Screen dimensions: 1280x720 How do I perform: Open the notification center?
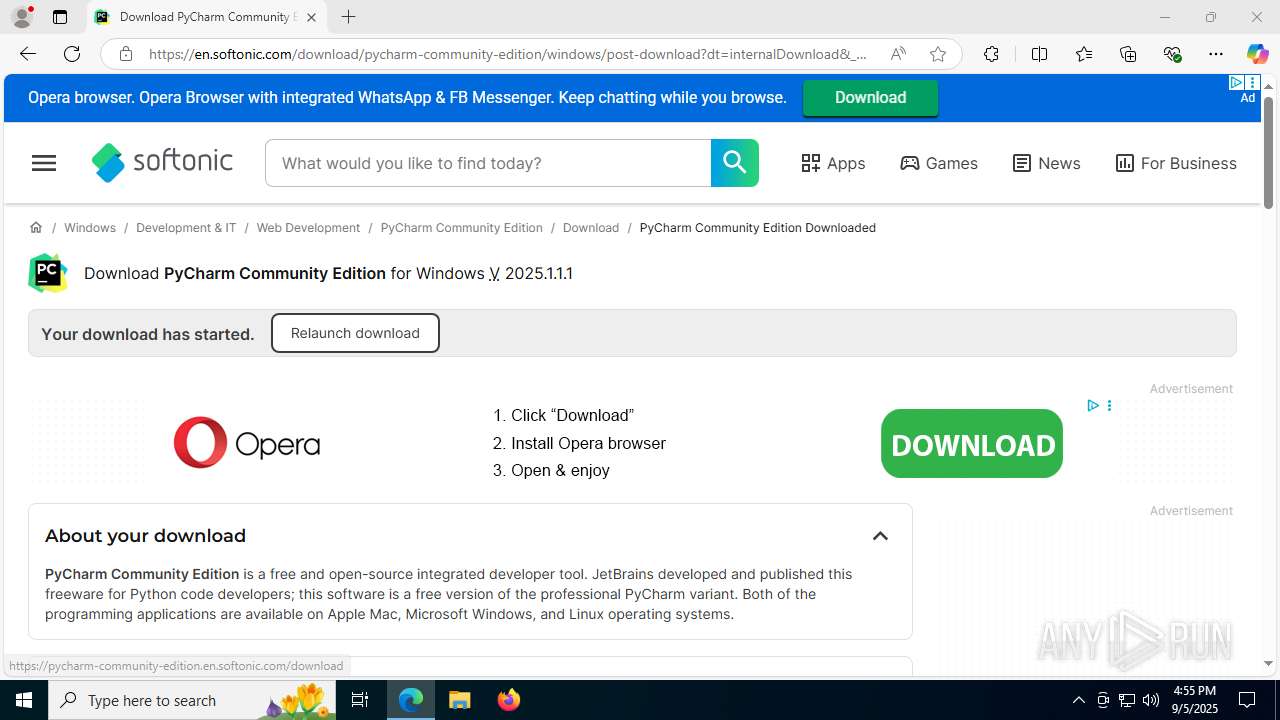point(1248,700)
